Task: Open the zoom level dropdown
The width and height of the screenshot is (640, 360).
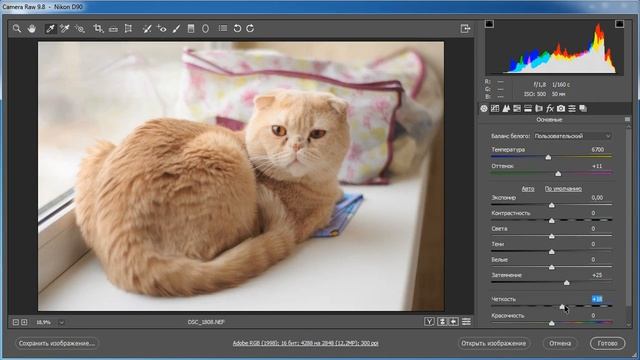Action: [61, 322]
